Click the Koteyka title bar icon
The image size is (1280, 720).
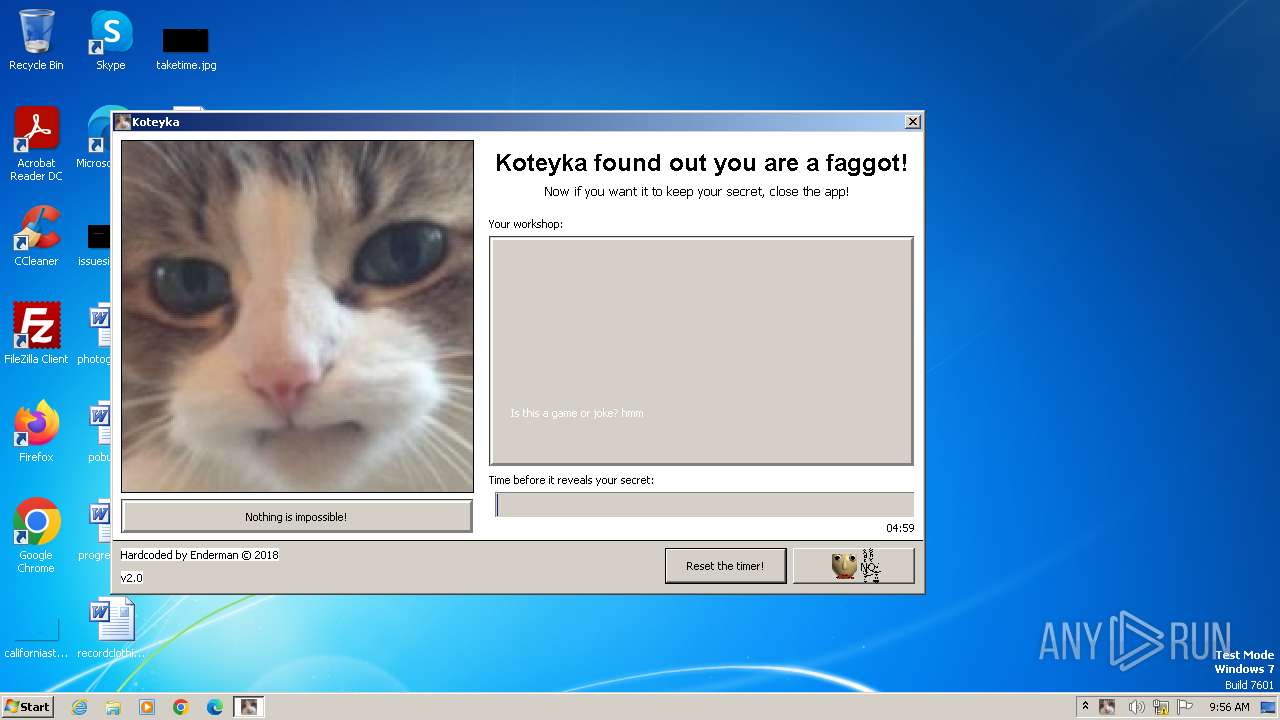(x=122, y=122)
